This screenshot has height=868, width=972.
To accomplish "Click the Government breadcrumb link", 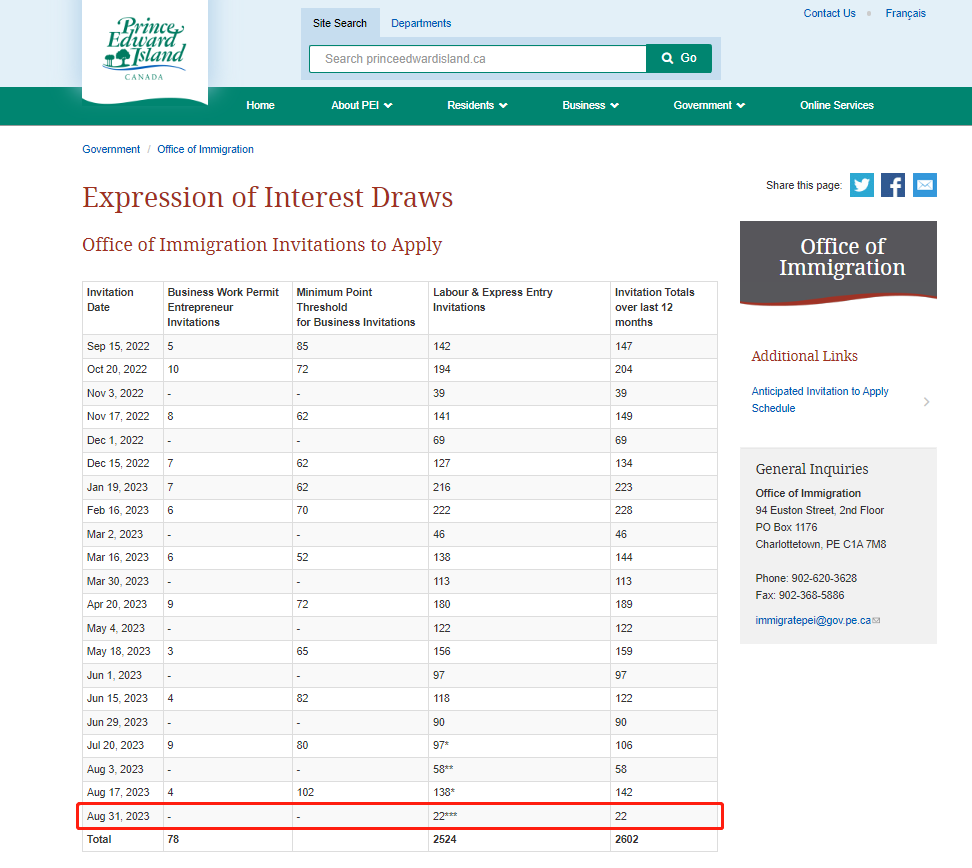I will point(111,149).
